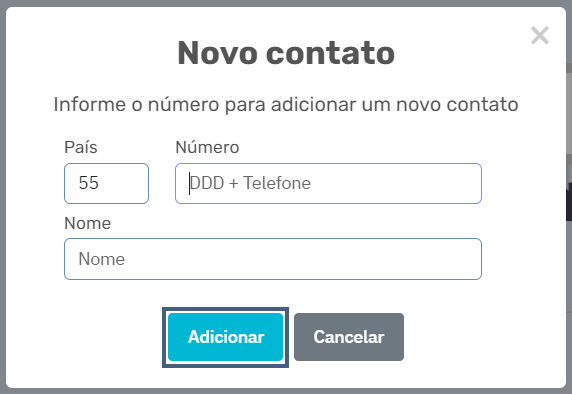Cancel adding the new contact
572x394 pixels.
click(x=349, y=337)
